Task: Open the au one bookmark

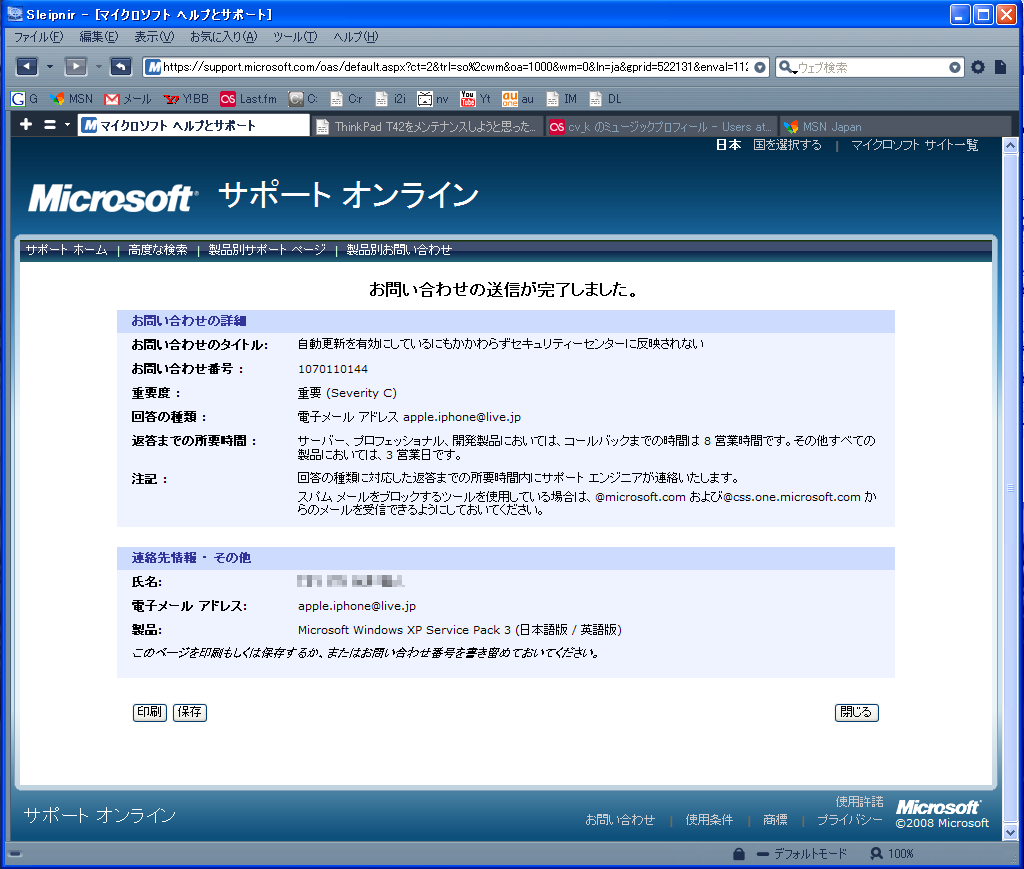Action: coord(518,99)
